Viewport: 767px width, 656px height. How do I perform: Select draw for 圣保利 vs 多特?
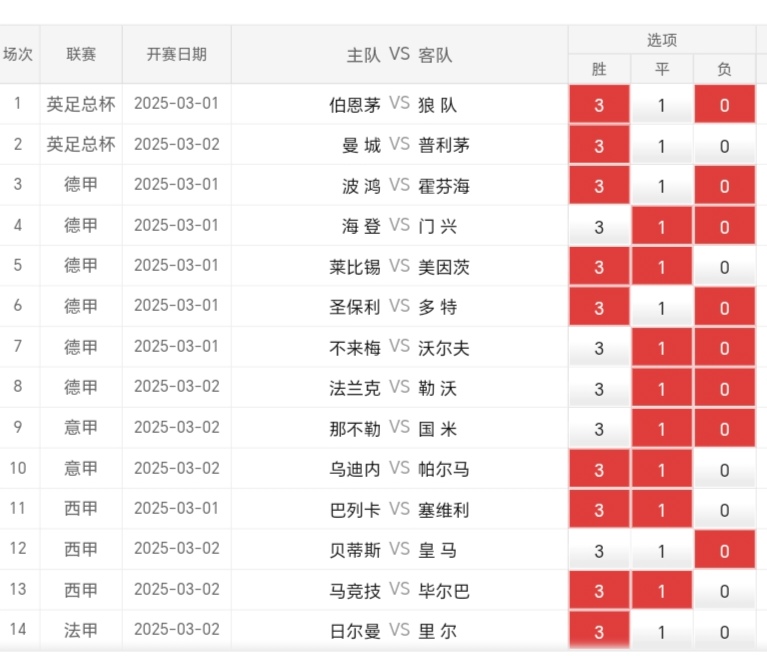(x=662, y=307)
